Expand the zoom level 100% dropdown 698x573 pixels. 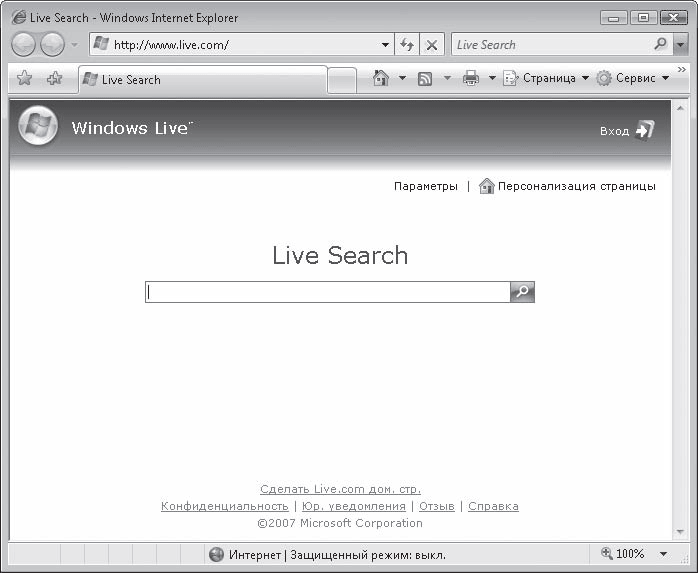tap(663, 554)
